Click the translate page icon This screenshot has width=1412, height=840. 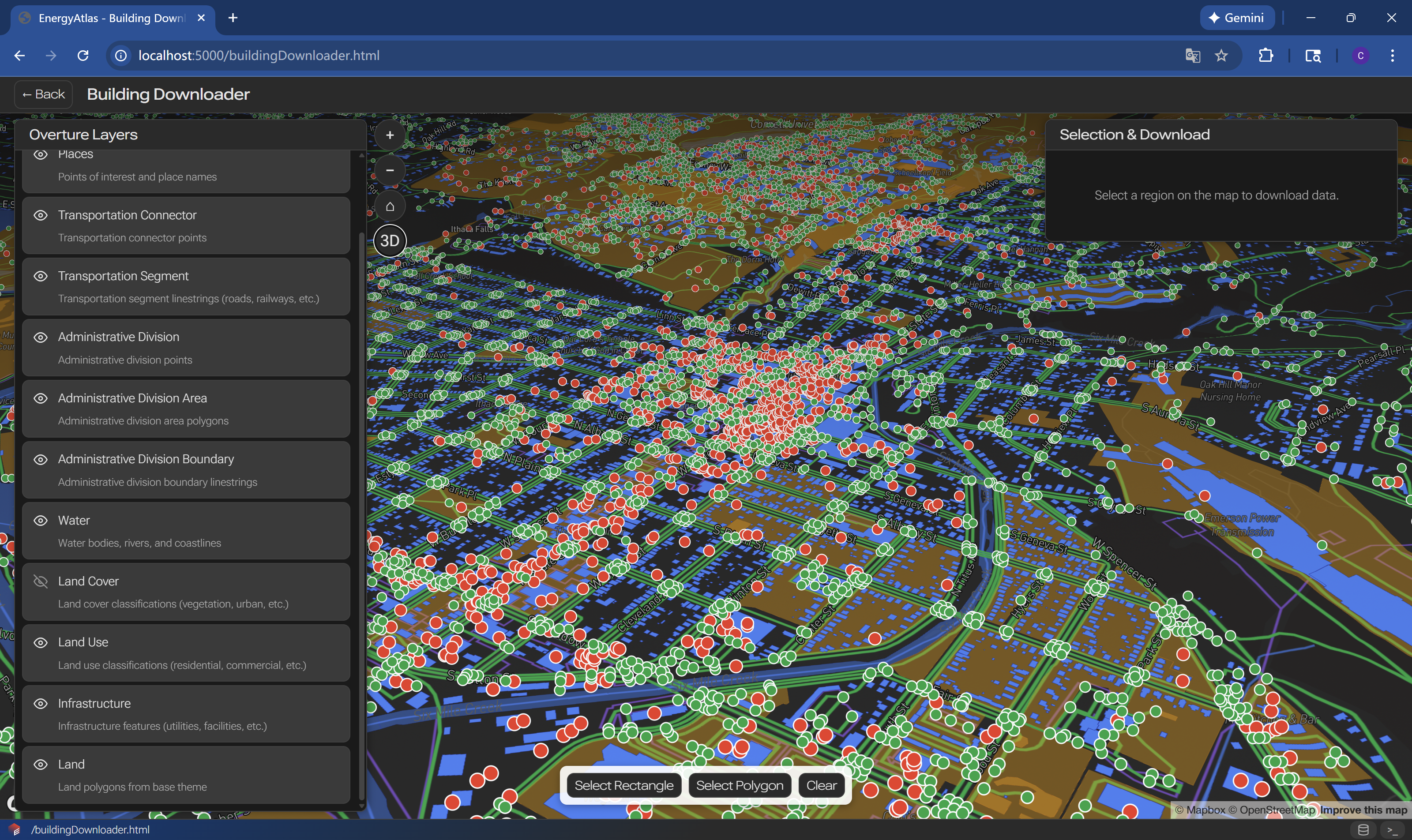point(1192,56)
